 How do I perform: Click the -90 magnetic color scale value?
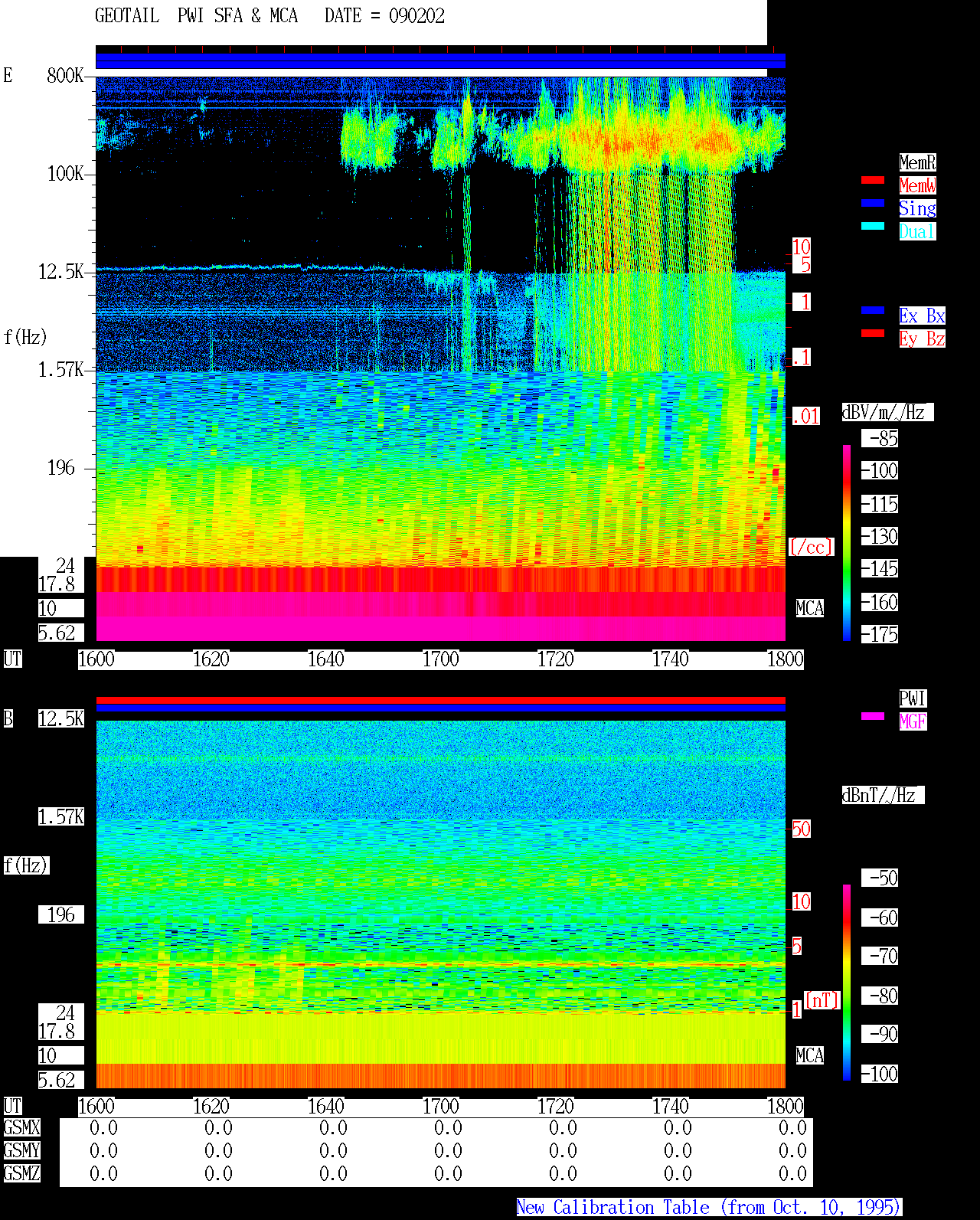pos(880,1034)
